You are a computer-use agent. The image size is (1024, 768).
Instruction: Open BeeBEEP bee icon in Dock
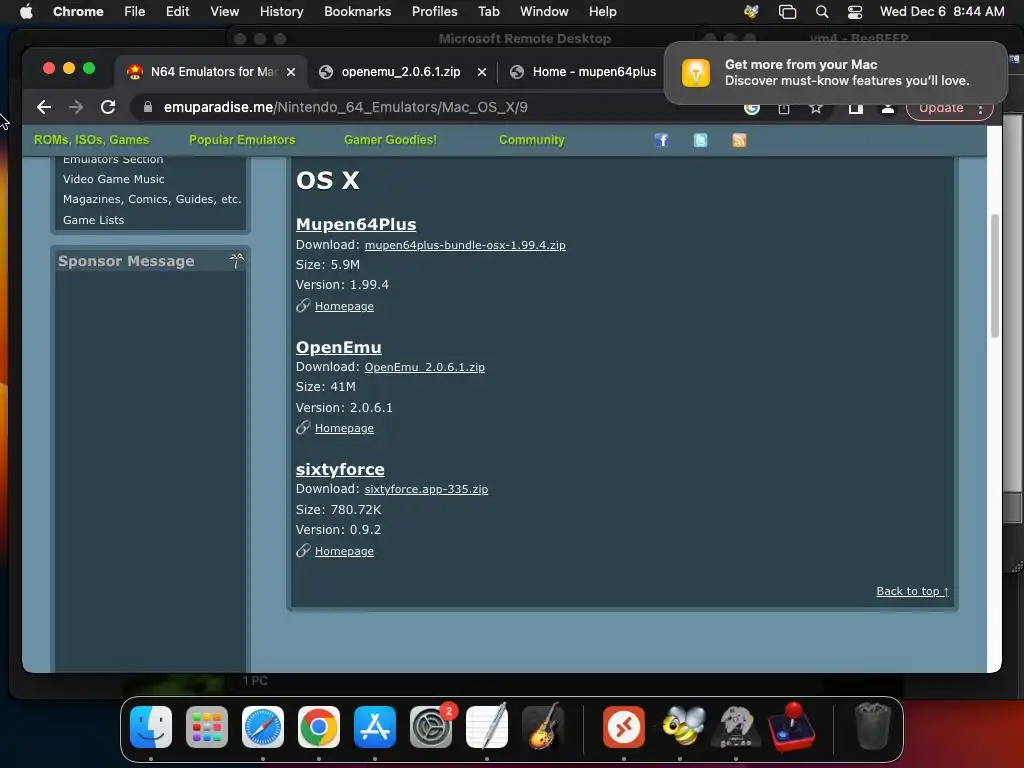coord(682,727)
